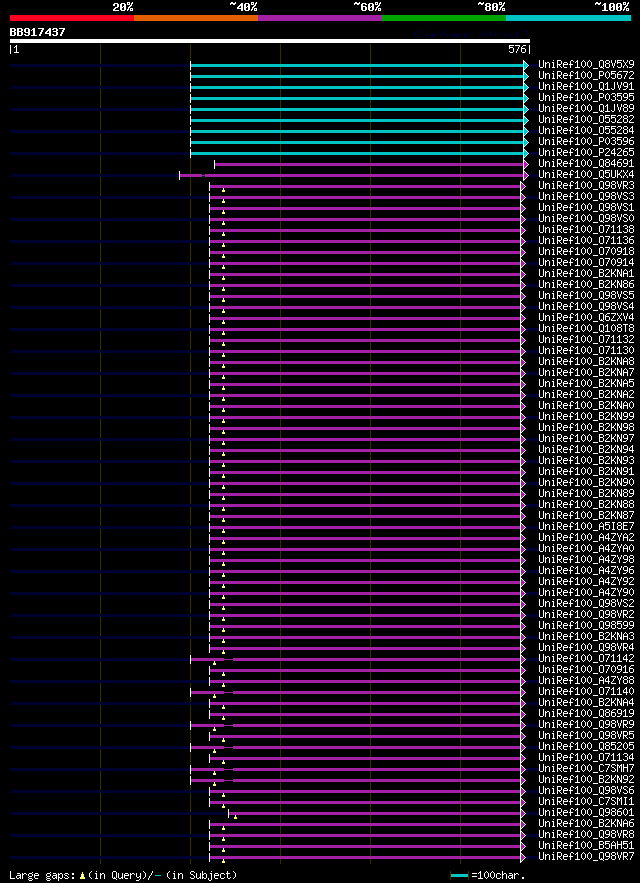Select the UniRef100_C7SMI1 label
640x883 pixels.
tap(586, 802)
